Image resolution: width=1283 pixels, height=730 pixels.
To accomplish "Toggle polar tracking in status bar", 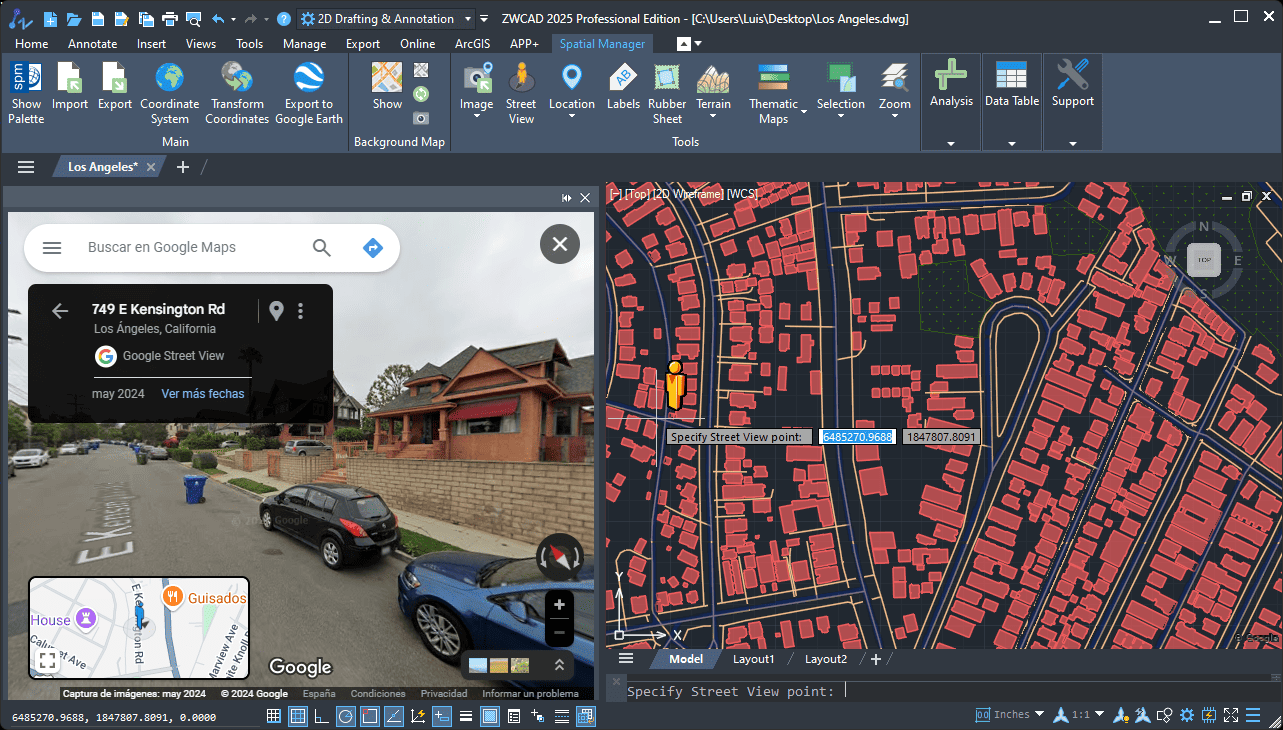I will point(346,715).
